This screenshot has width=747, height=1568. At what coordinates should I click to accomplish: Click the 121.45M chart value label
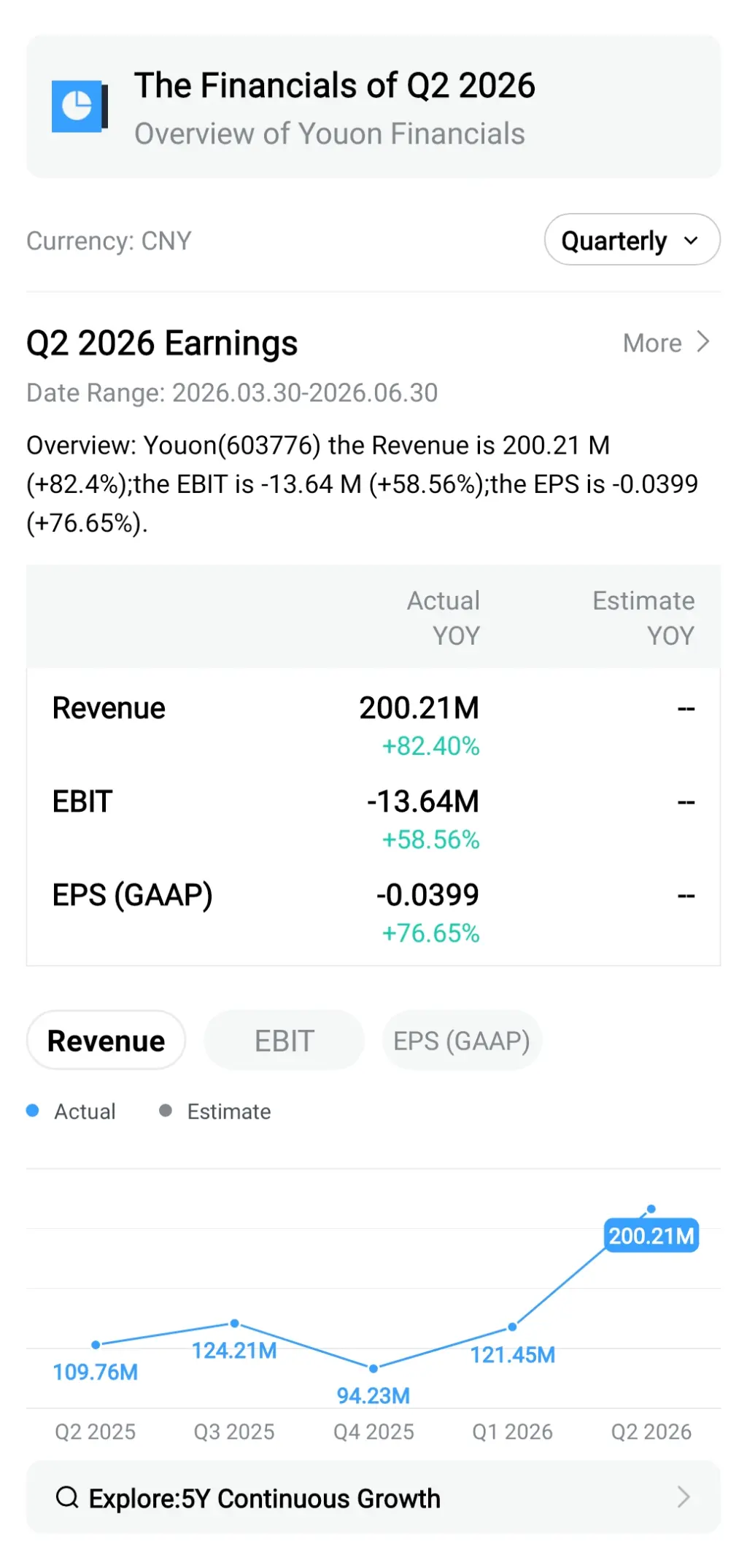(x=512, y=1354)
